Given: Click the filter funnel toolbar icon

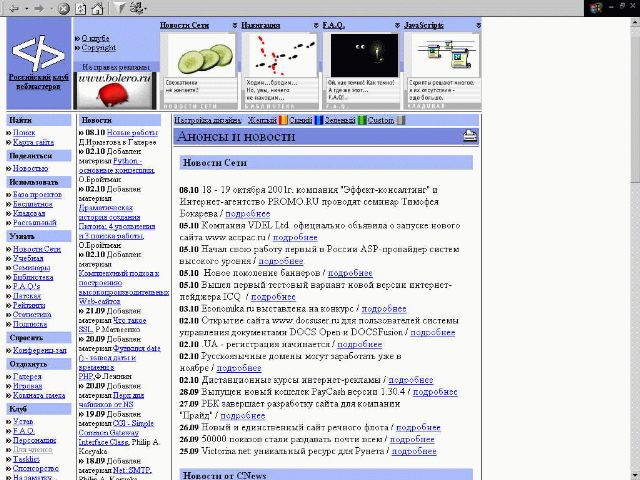Looking at the screenshot, I should point(119,8).
